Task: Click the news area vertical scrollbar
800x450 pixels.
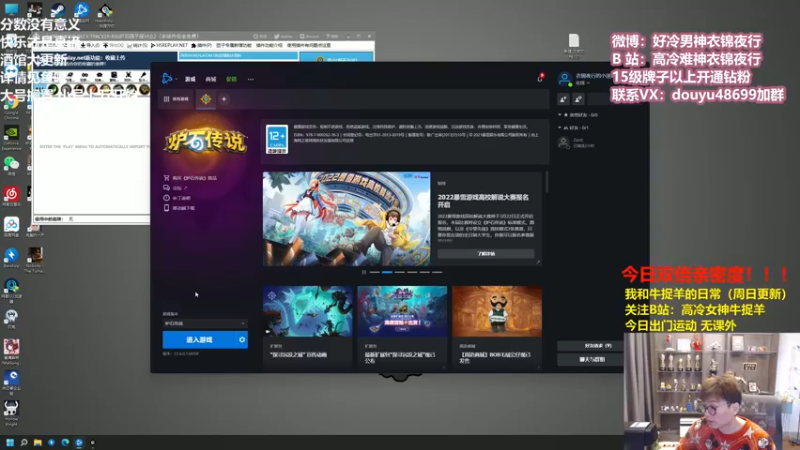Action: point(546,182)
